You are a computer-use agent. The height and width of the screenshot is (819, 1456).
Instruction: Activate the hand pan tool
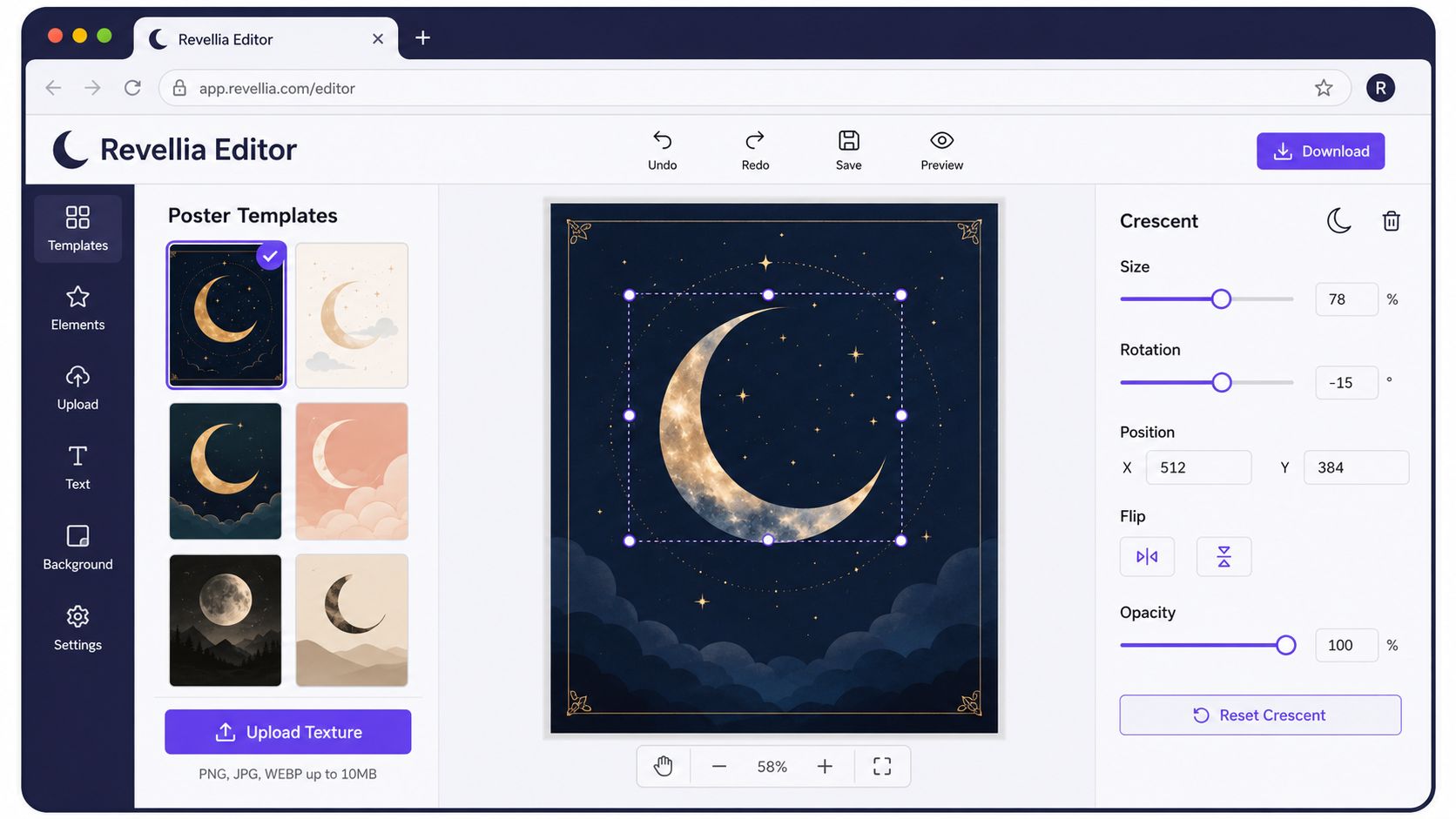(x=664, y=766)
